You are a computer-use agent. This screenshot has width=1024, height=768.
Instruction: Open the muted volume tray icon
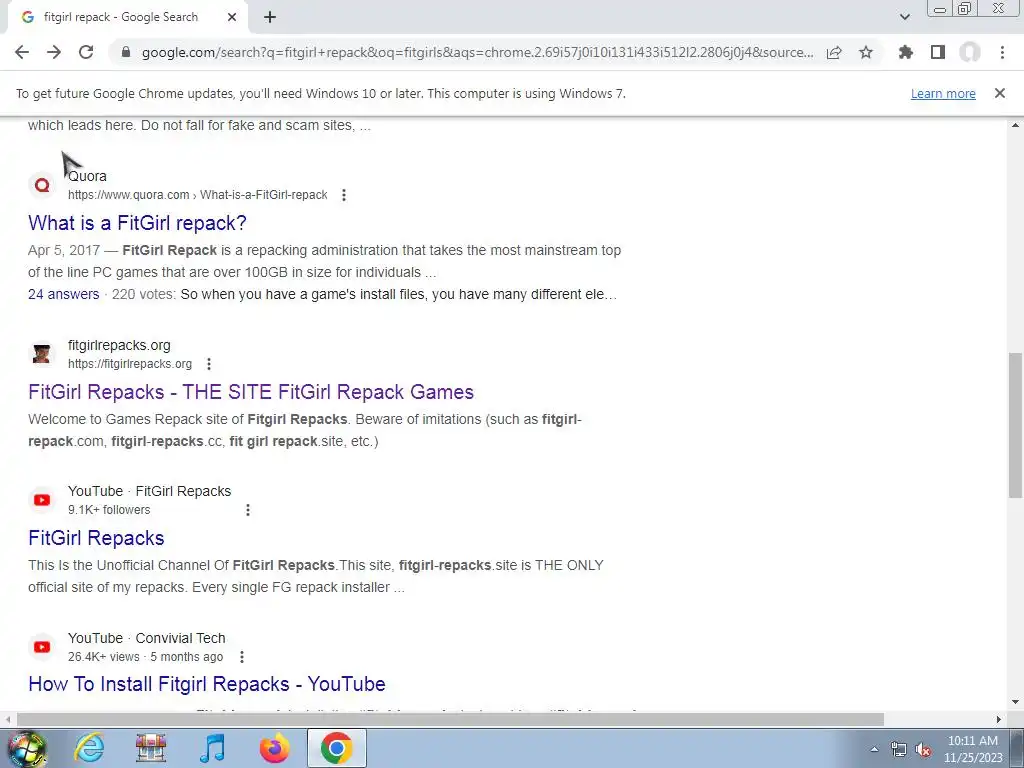[x=923, y=749]
